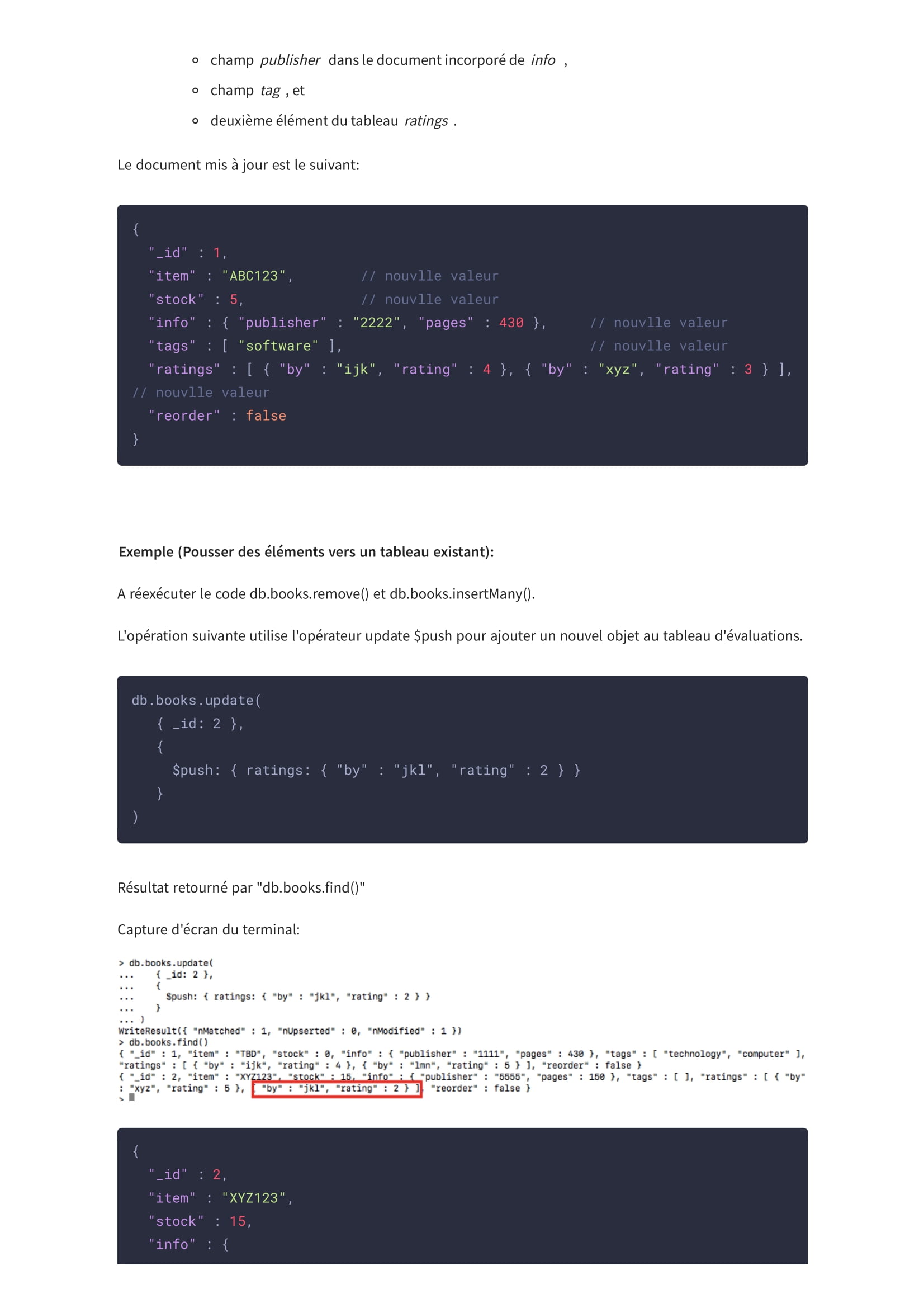Click the "ratings" array line in first code block
Viewport: 924px width, 1308px height.
(x=470, y=369)
